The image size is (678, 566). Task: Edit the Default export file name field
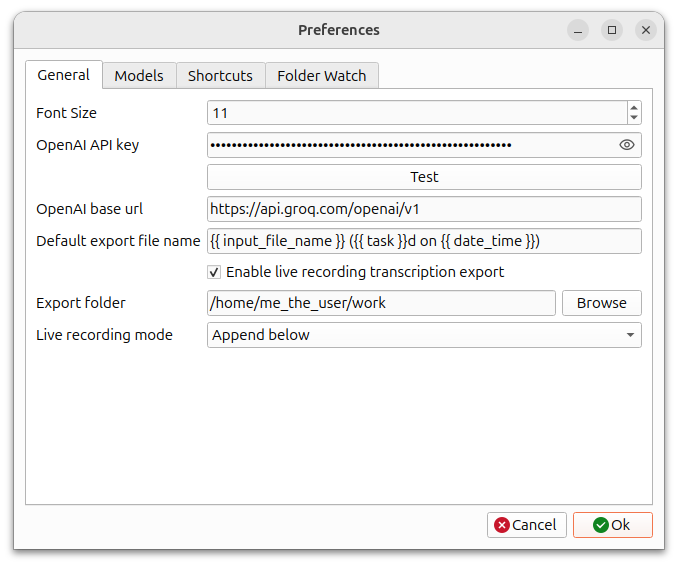[424, 241]
